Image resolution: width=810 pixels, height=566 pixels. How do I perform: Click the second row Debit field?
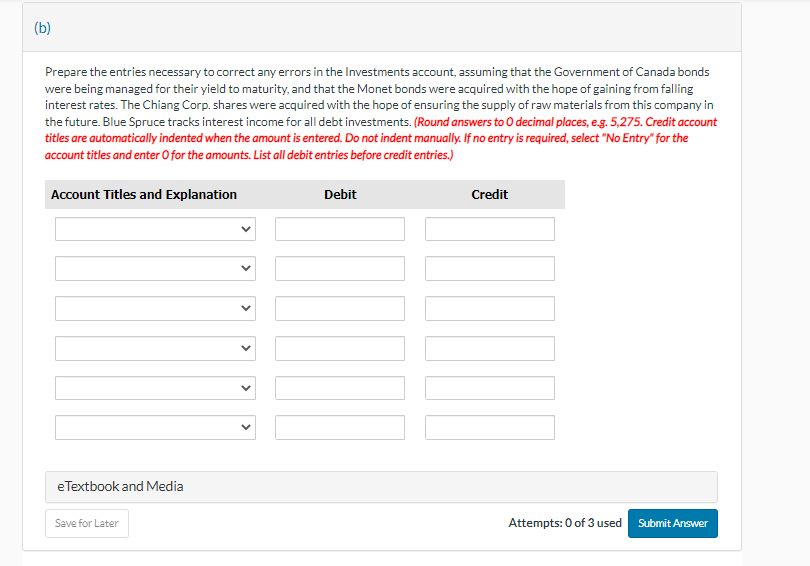click(x=340, y=269)
